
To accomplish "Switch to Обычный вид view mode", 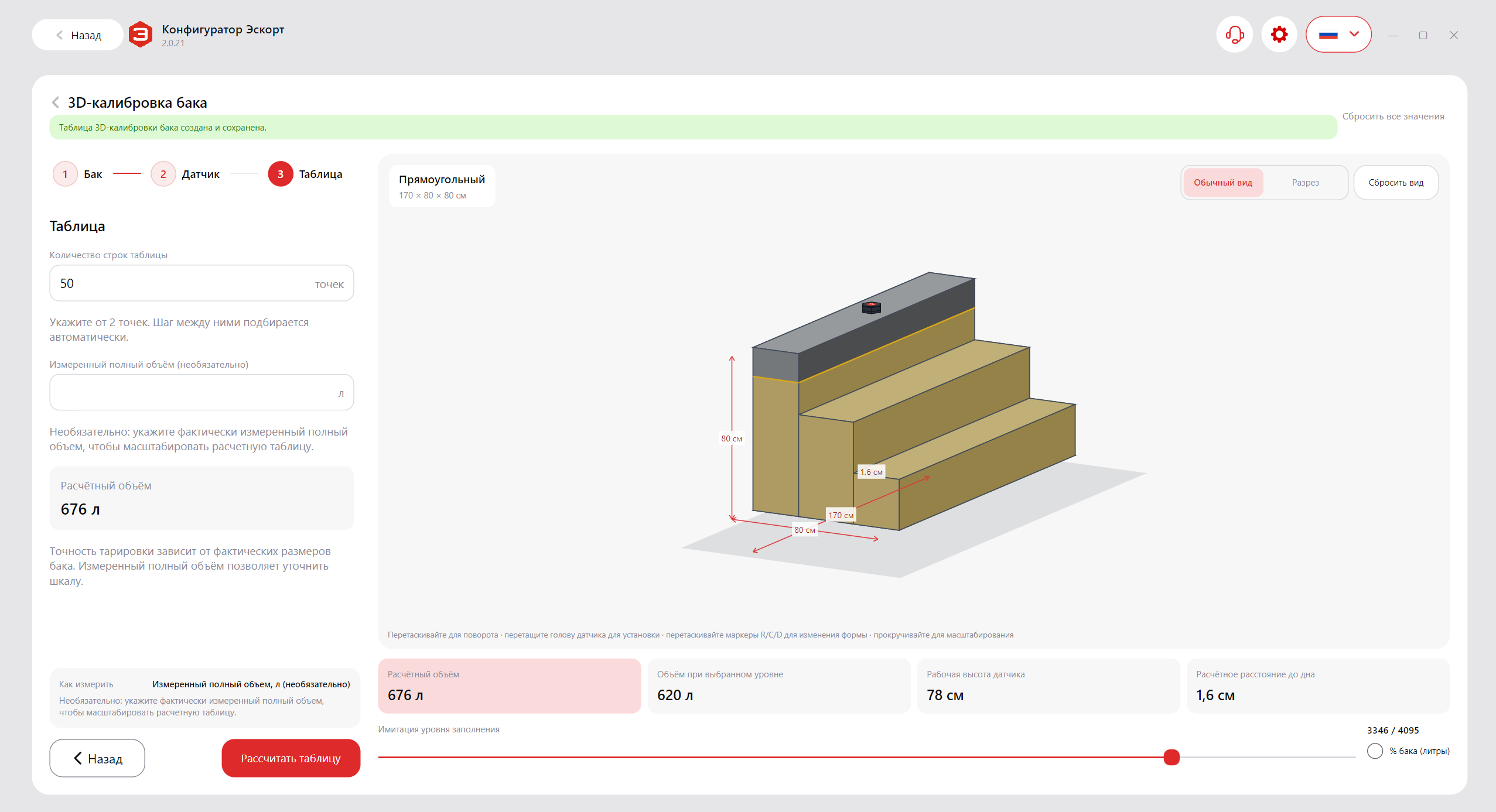I will [x=1223, y=183].
